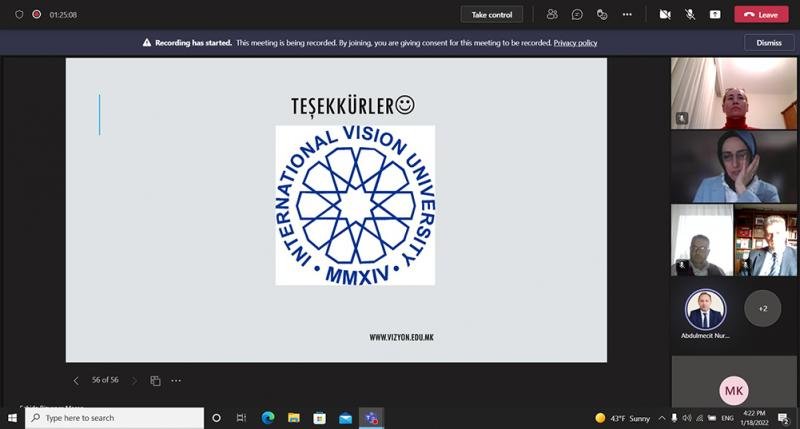This screenshot has width=800, height=429.
Task: Click the share content icon
Action: point(715,14)
